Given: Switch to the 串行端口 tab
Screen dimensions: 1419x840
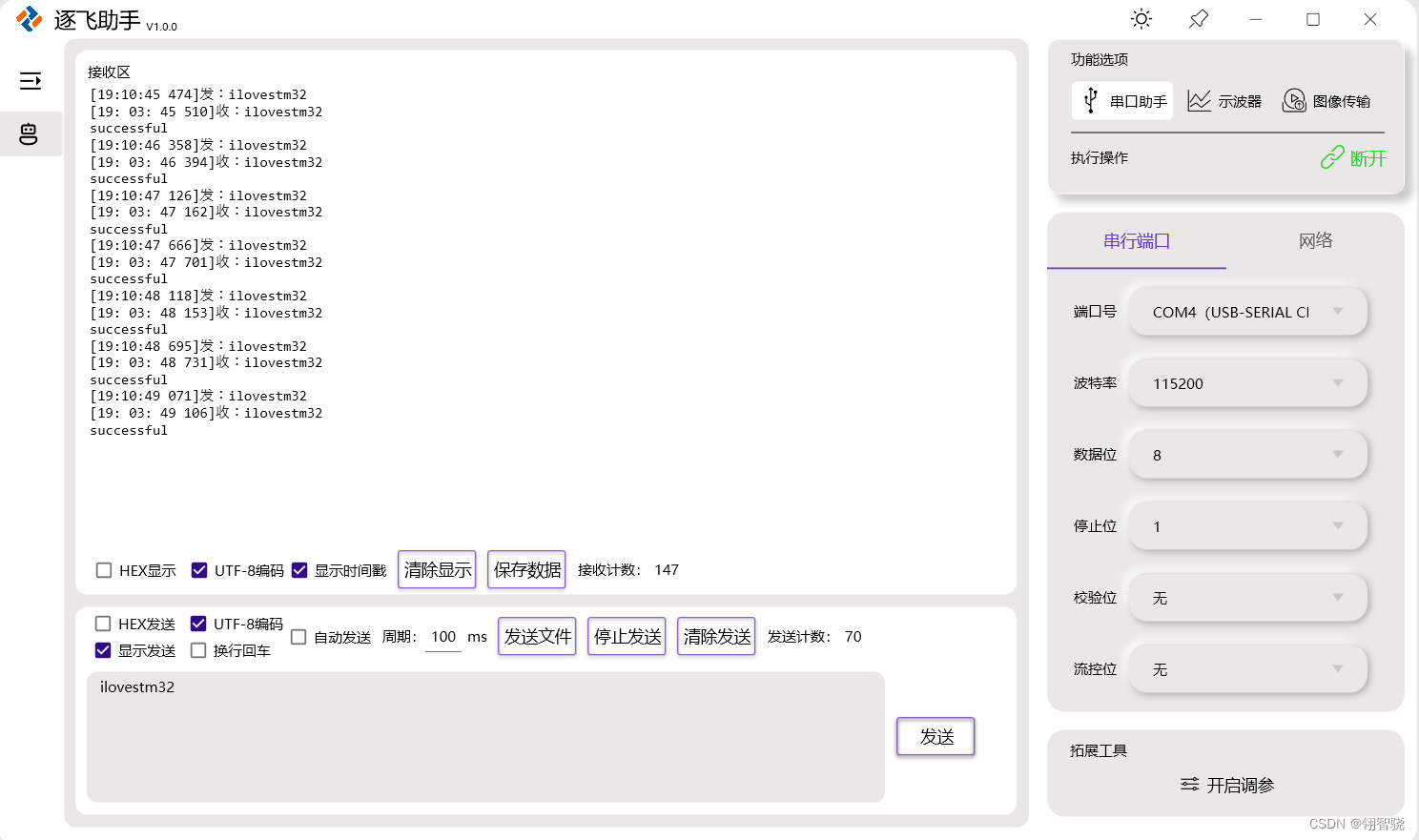Looking at the screenshot, I should pos(1137,241).
